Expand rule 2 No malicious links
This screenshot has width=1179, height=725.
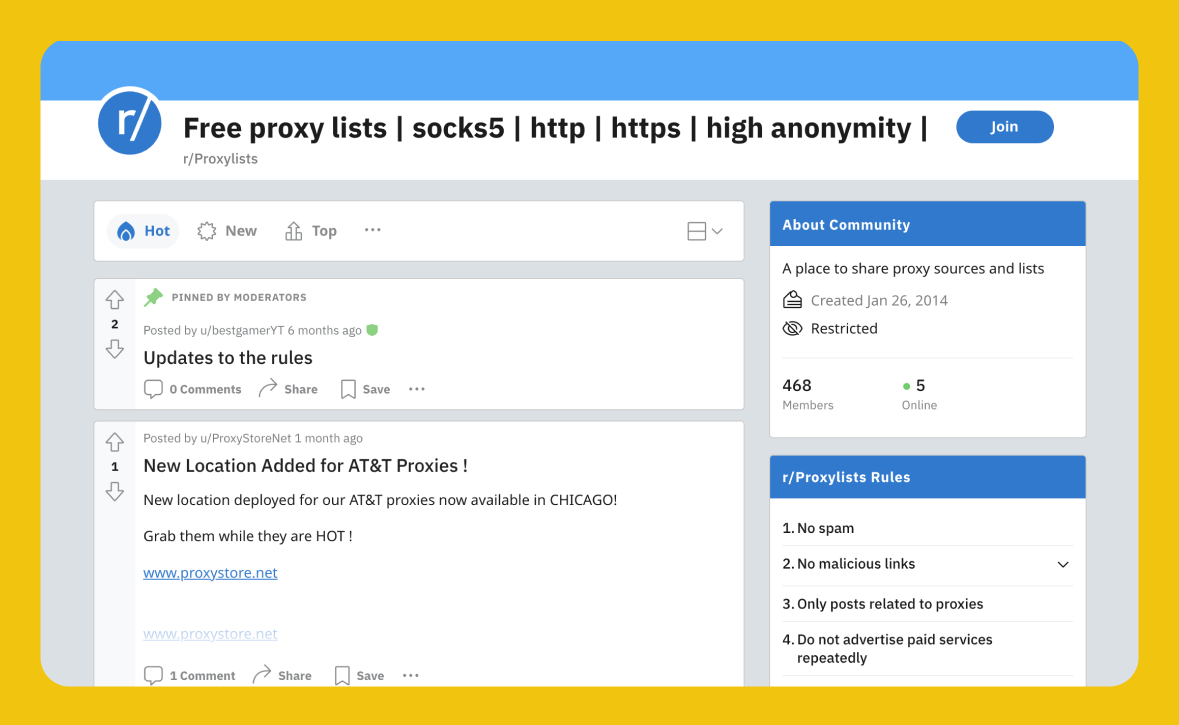1062,565
